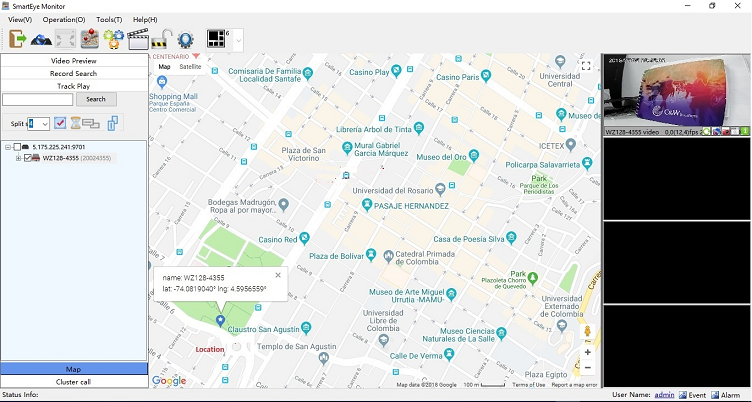Click the Bodegas Madrugón map marker

pyautogui.click(x=283, y=205)
